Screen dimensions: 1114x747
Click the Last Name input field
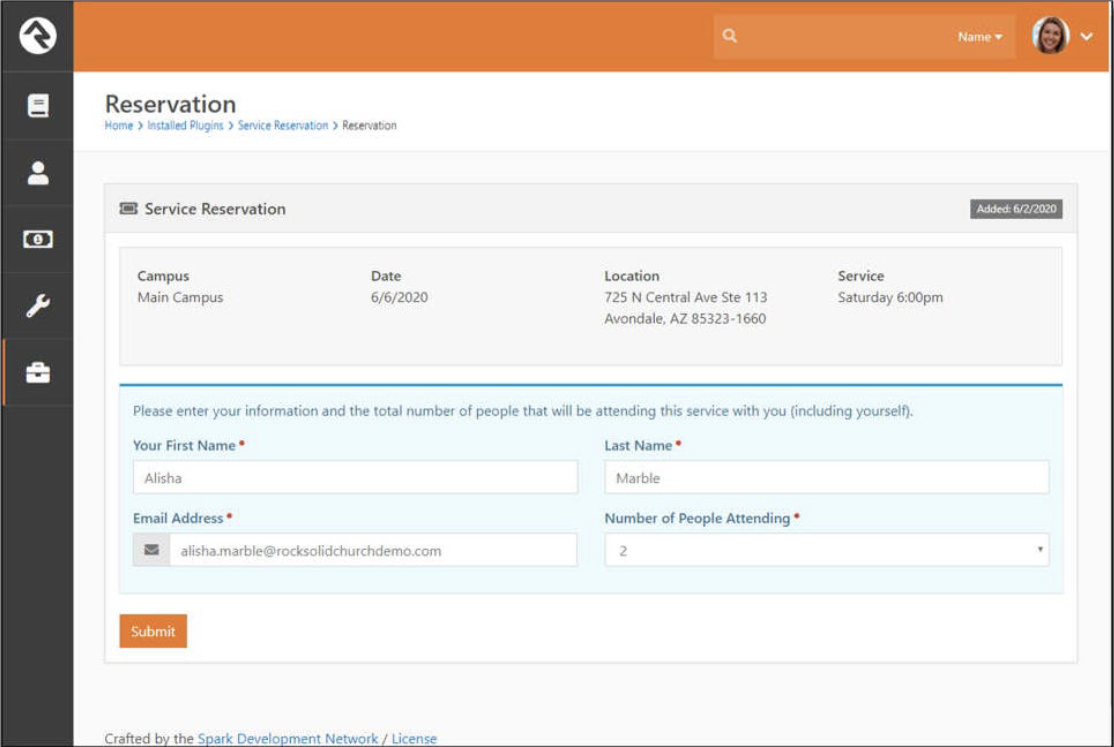point(826,478)
